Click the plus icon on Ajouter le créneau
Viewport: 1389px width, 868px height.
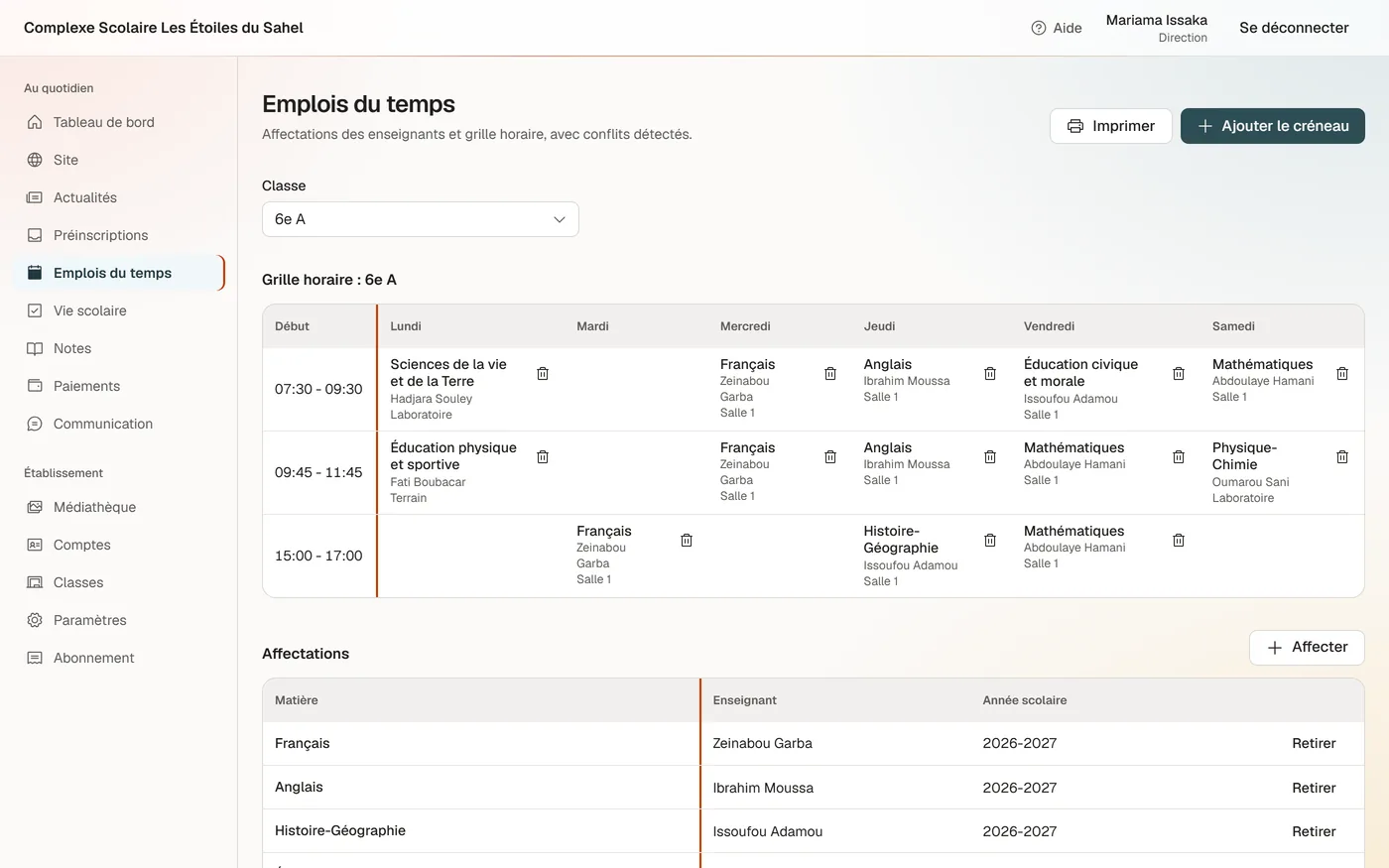(1205, 126)
